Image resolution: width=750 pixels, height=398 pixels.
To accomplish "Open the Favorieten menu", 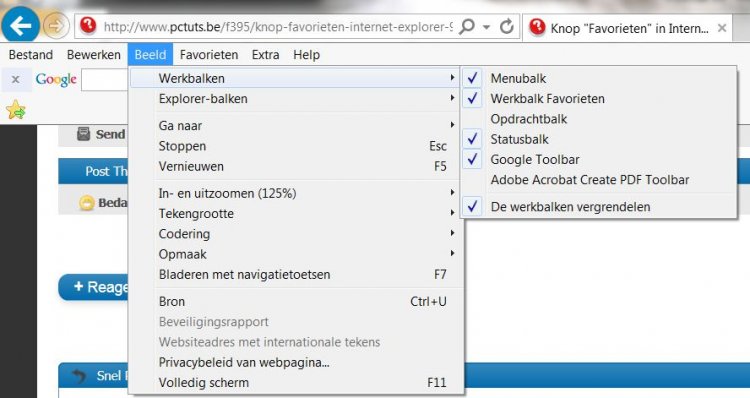I will point(209,55).
